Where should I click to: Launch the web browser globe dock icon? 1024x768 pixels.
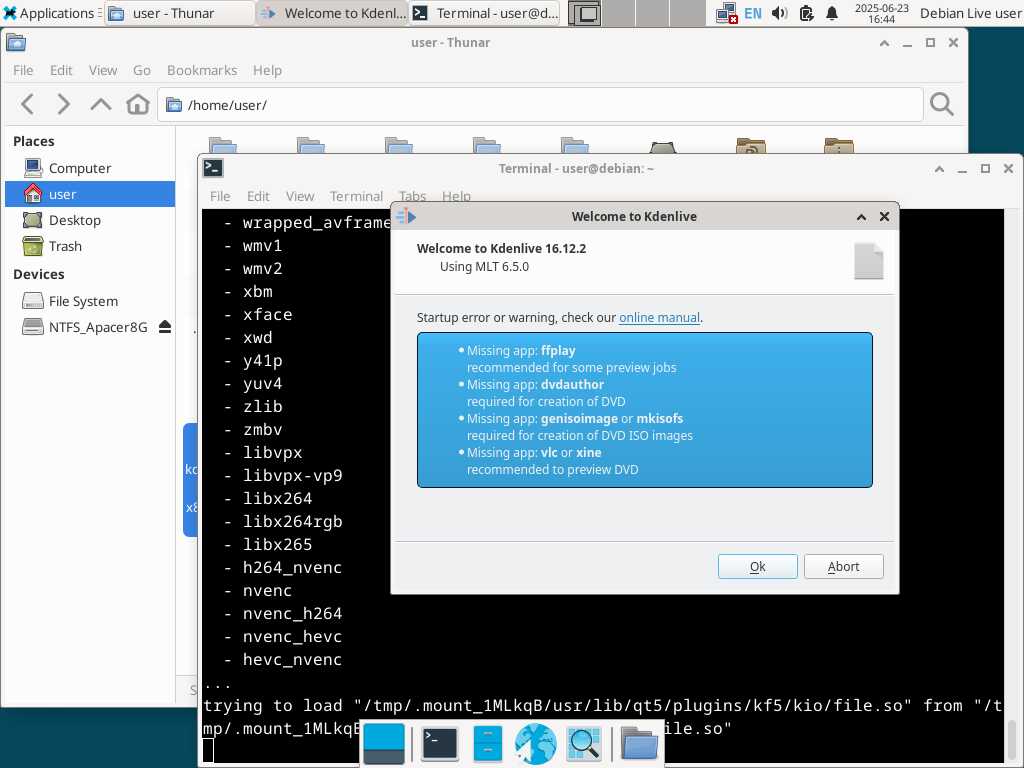click(x=536, y=744)
